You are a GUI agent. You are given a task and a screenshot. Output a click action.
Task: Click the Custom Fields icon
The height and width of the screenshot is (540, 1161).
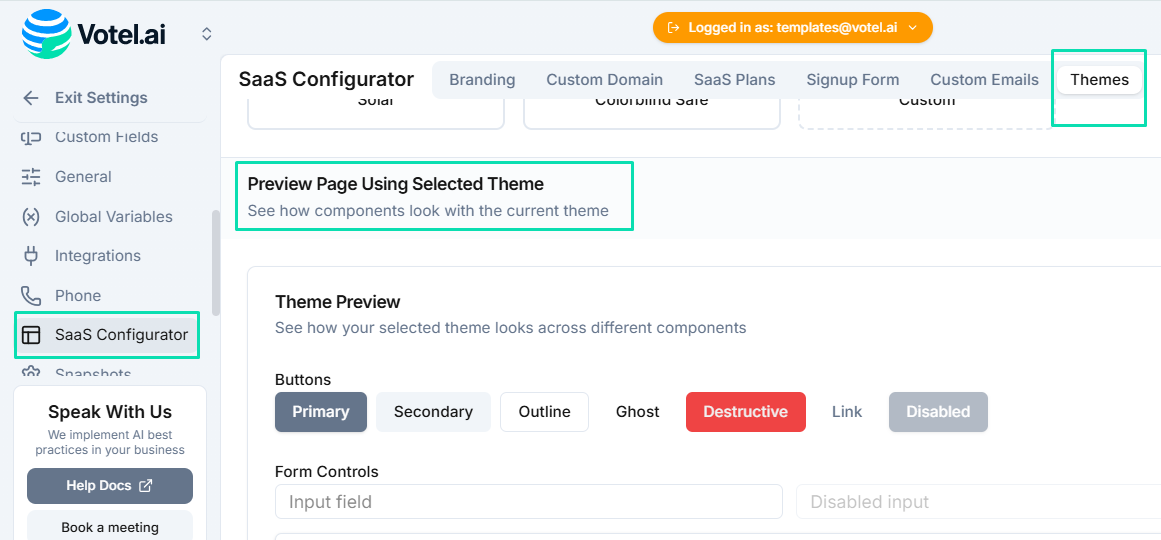click(31, 137)
